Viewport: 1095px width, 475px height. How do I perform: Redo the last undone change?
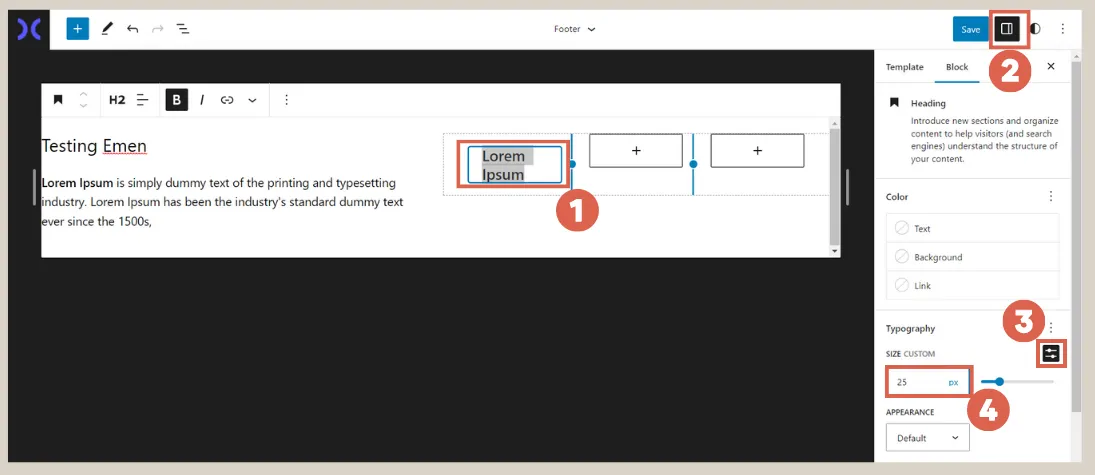coord(158,29)
